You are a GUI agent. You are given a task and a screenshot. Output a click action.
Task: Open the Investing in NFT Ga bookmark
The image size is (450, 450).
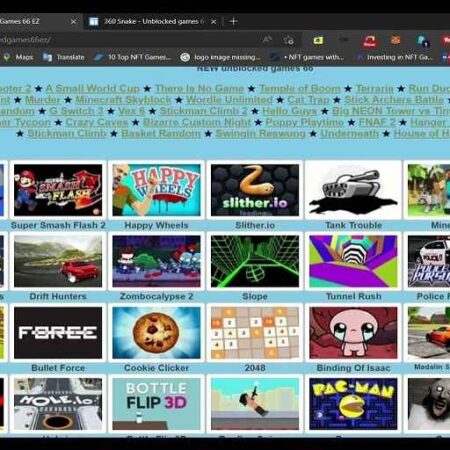394,57
